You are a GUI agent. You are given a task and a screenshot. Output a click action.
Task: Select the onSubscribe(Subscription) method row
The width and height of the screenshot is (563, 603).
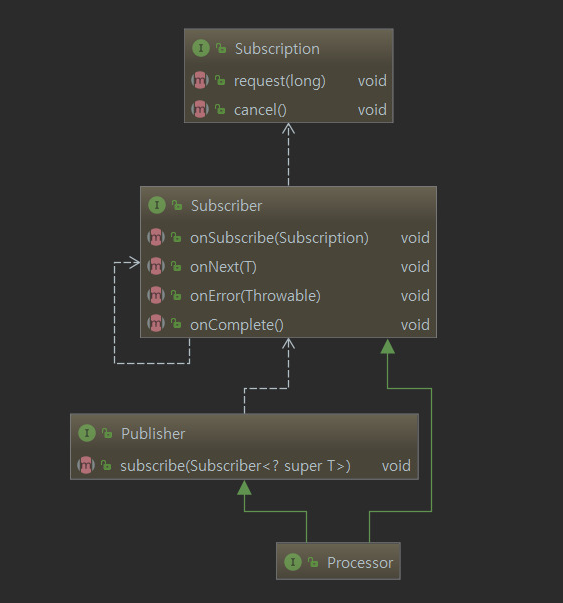tap(288, 238)
